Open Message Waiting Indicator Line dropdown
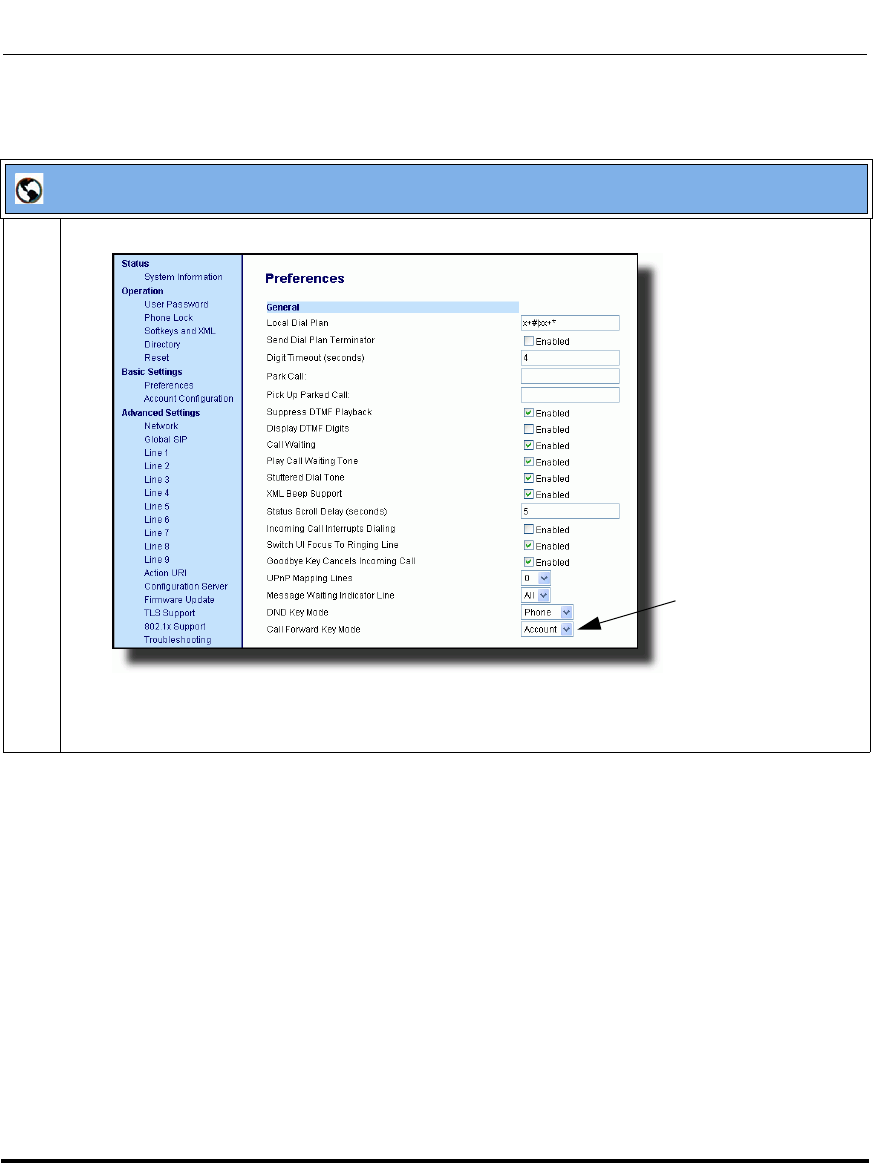Image resolution: width=873 pixels, height=1163 pixels. (536, 596)
